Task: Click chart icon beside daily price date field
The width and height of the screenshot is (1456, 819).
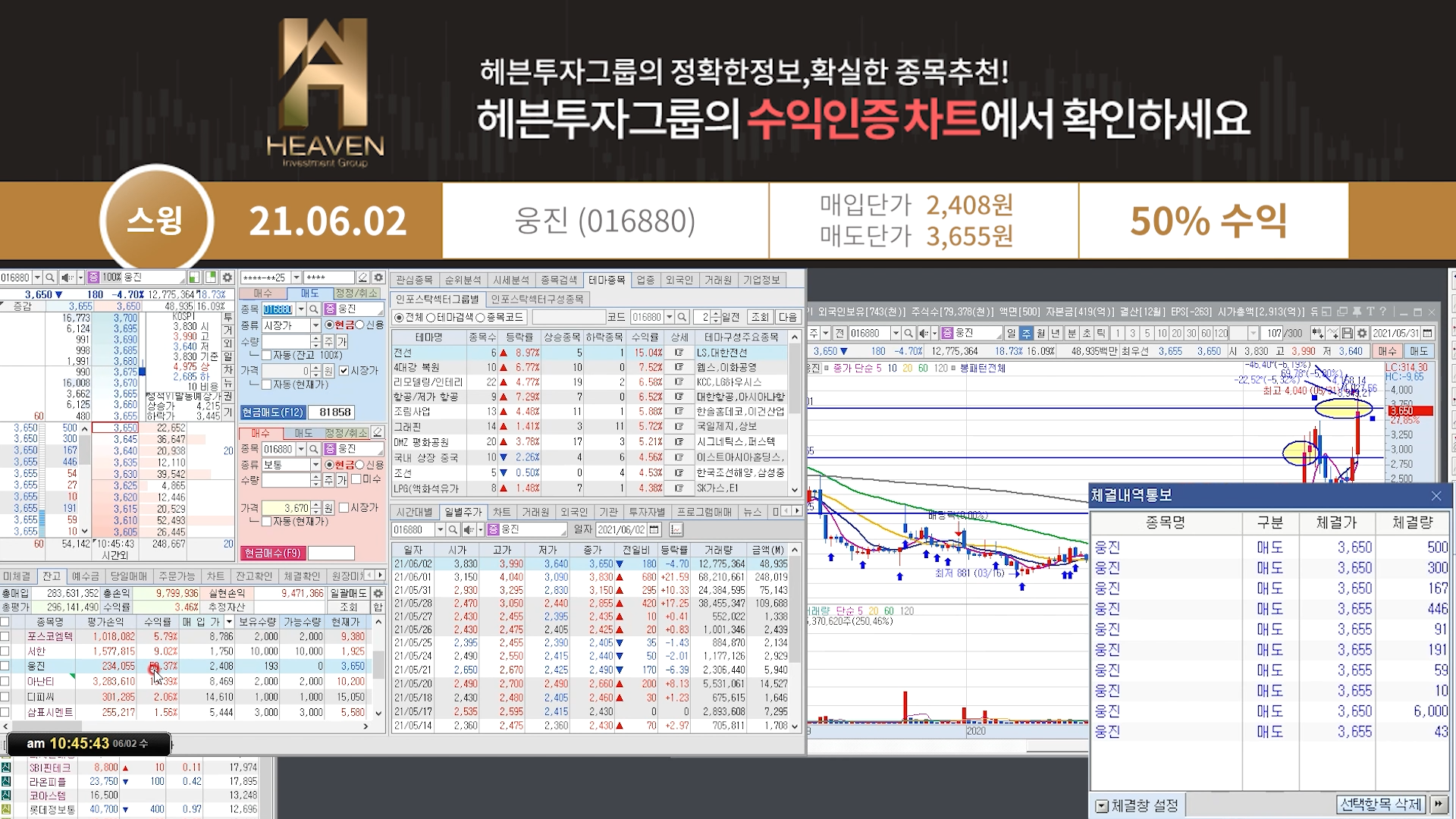Action: (676, 529)
